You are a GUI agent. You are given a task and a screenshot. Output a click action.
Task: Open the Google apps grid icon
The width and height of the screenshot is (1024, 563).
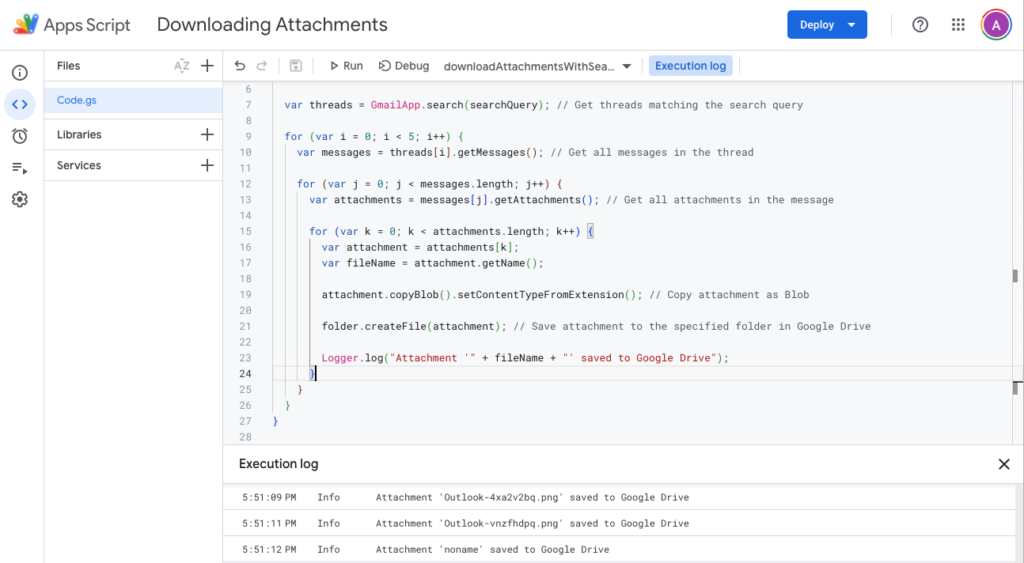pos(958,25)
